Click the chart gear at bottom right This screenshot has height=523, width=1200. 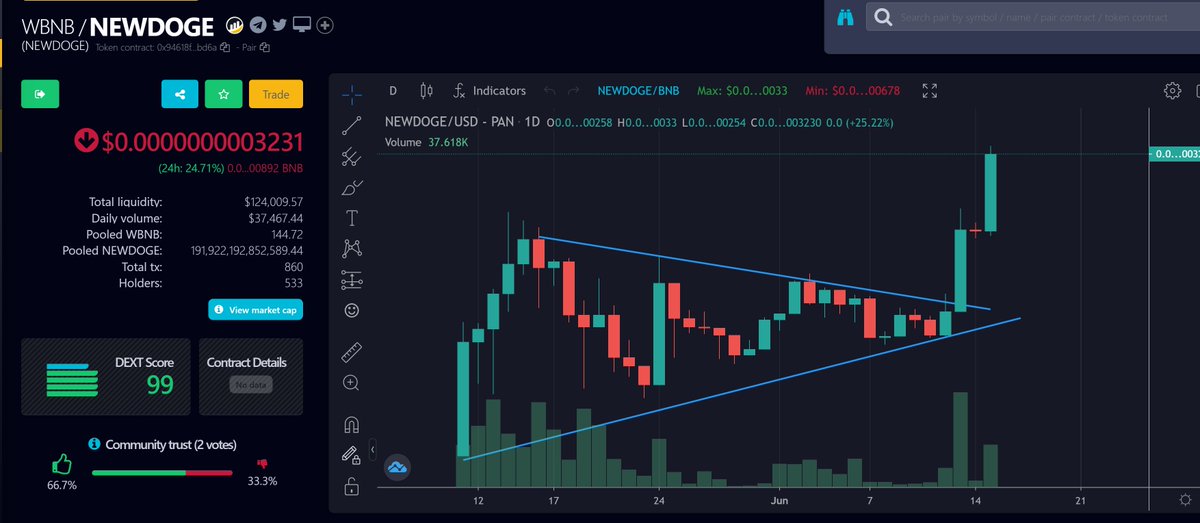coord(1185,499)
